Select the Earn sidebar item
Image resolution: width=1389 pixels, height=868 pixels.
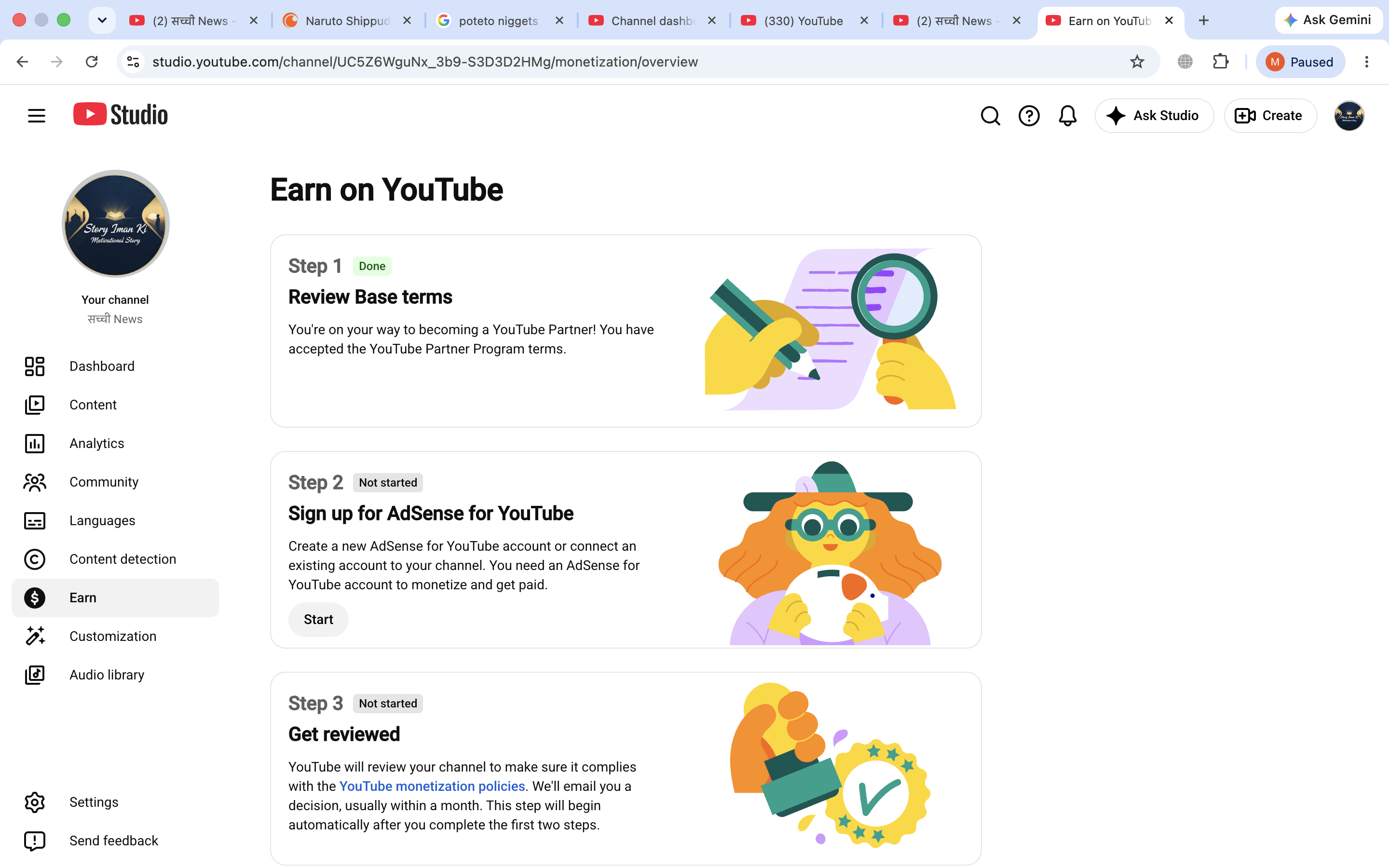[x=115, y=597]
